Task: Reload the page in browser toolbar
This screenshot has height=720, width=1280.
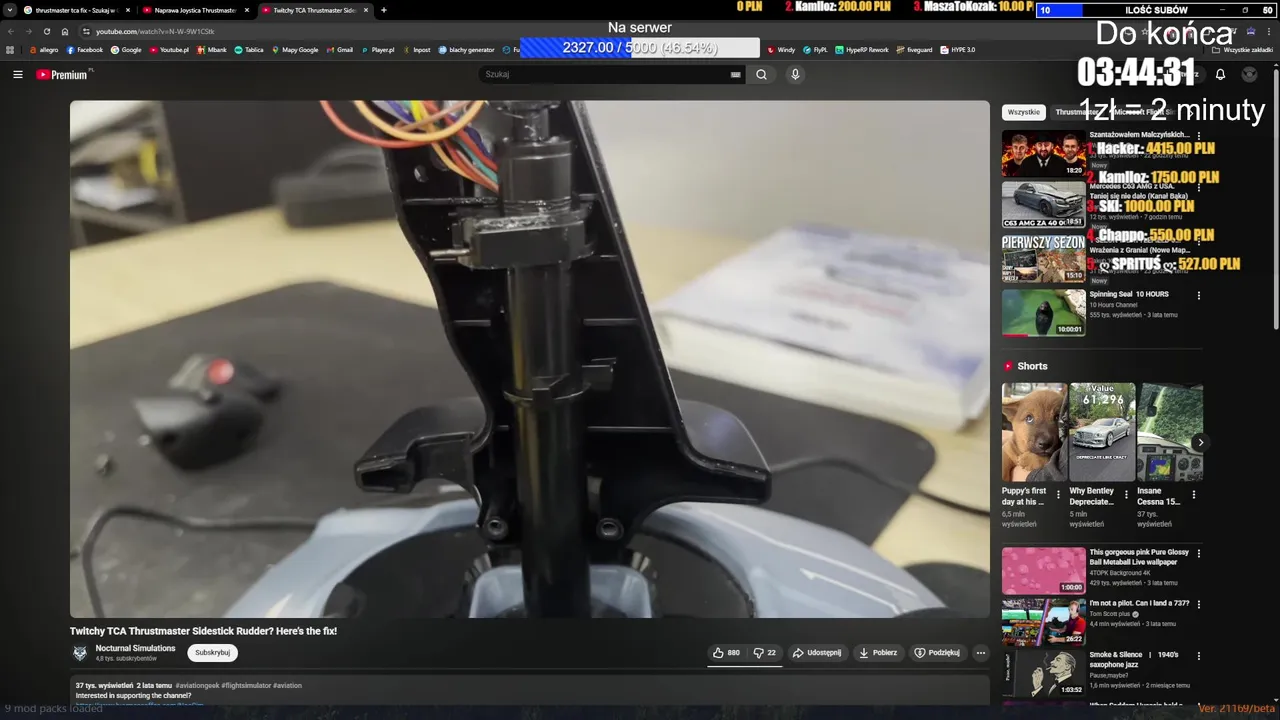Action: 47,31
